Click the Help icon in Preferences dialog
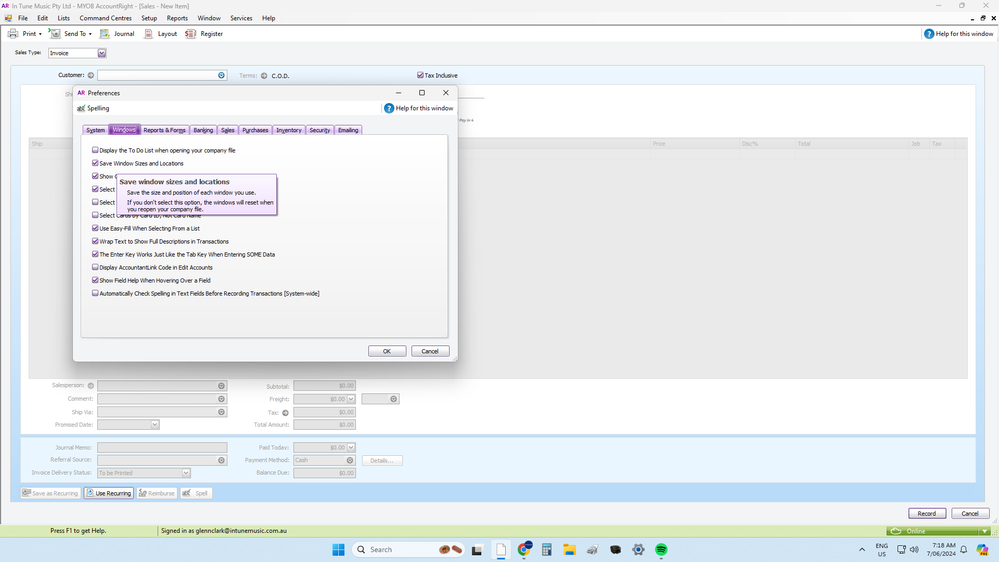This screenshot has width=999, height=562. [389, 108]
